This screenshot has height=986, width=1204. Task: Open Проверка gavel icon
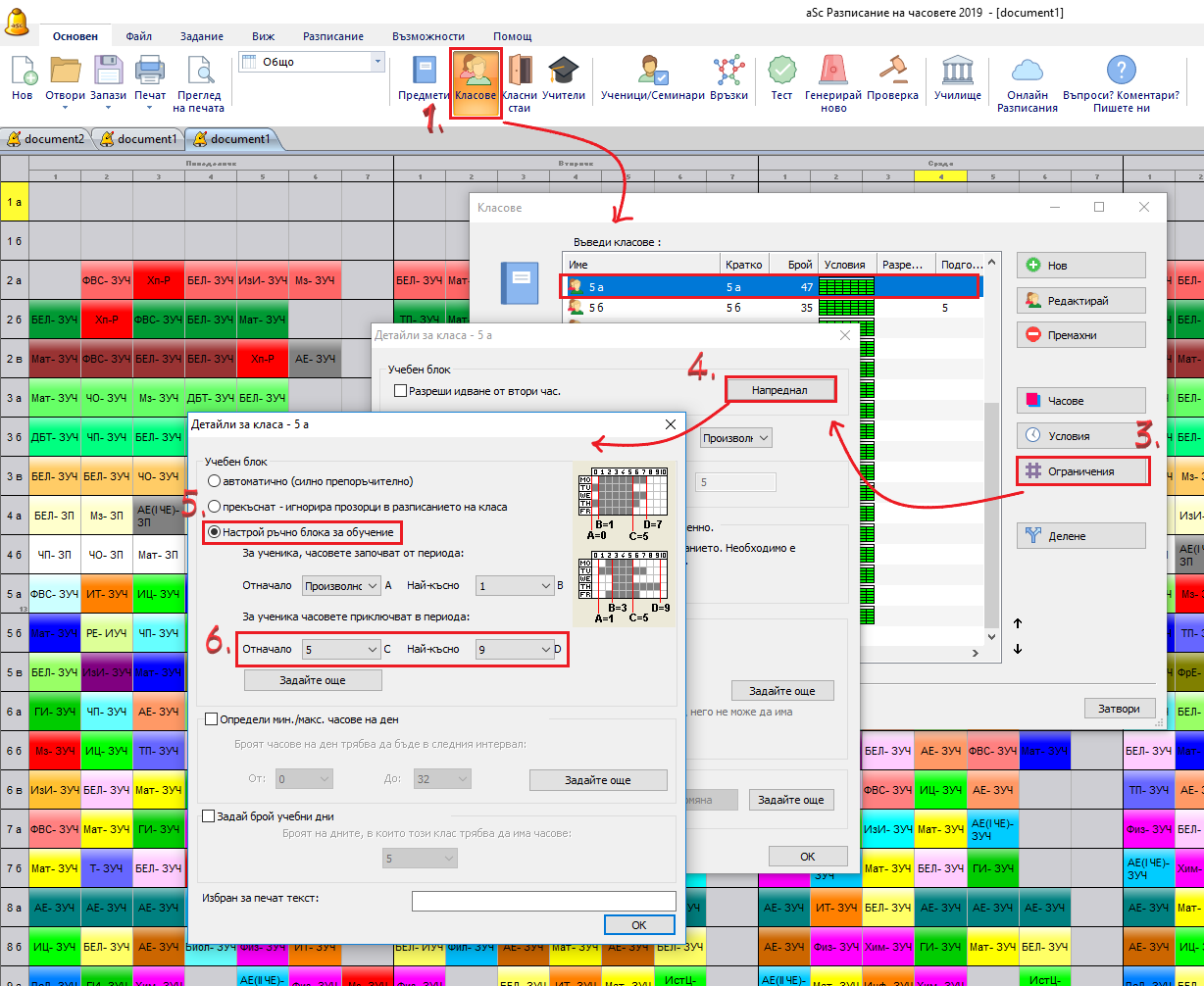(x=892, y=73)
